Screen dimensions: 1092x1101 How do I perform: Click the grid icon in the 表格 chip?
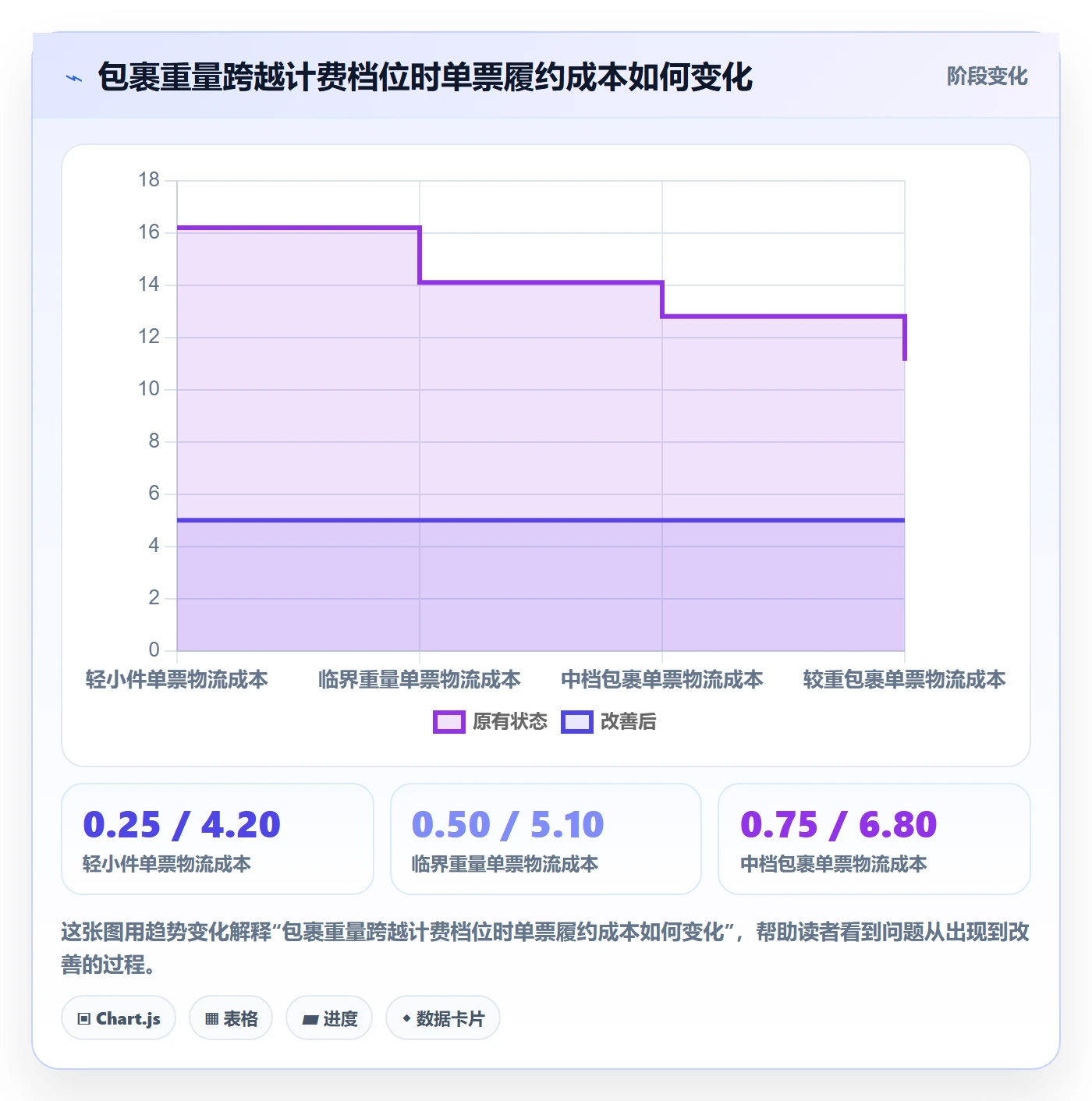(211, 1018)
